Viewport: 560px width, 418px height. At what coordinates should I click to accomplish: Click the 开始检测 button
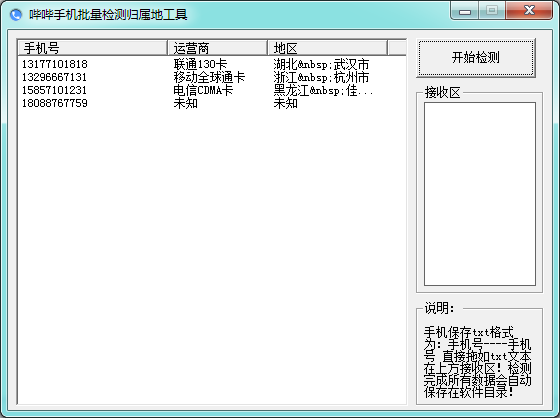click(476, 58)
